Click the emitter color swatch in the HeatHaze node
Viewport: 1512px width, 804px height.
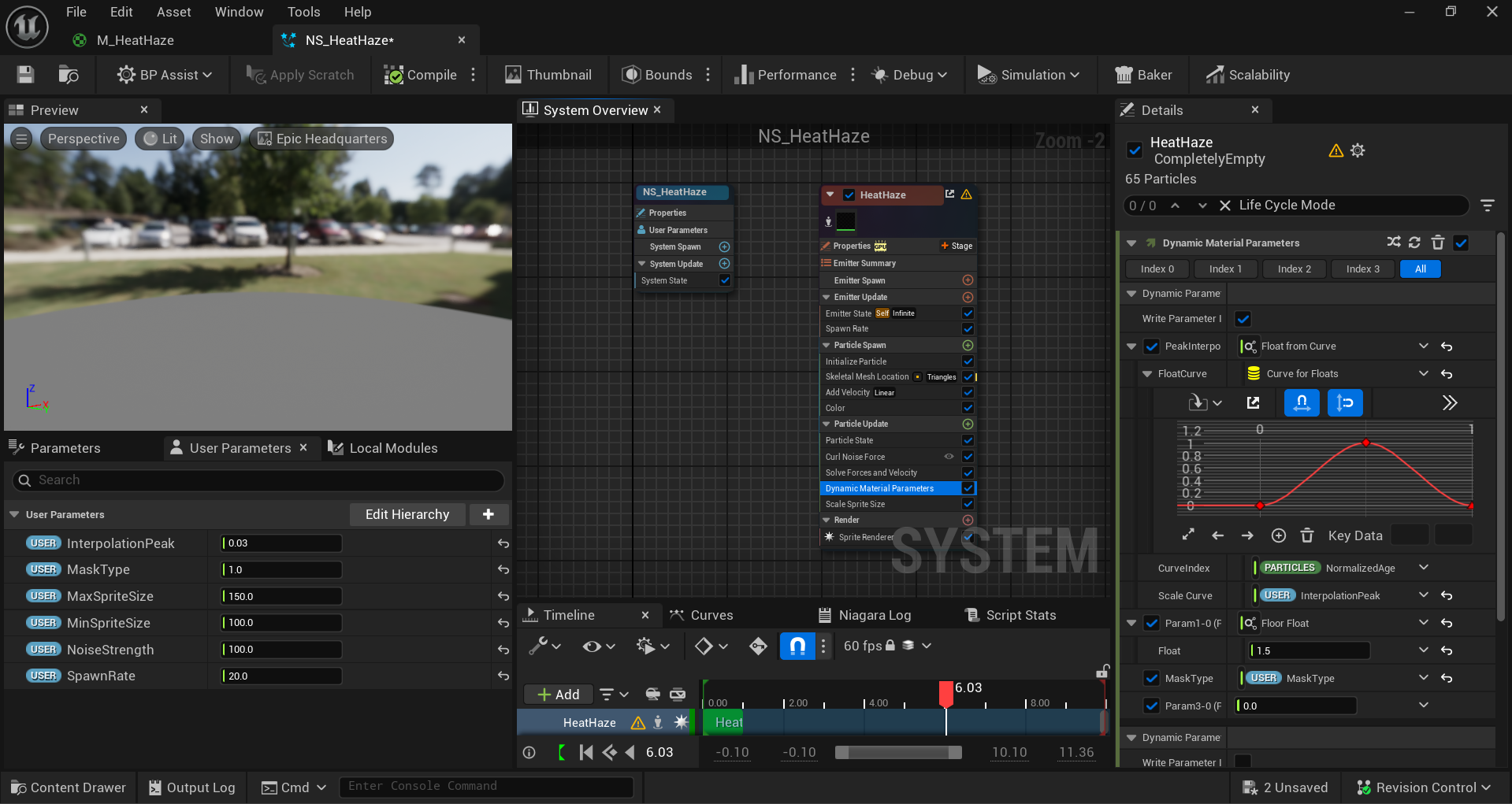845,221
